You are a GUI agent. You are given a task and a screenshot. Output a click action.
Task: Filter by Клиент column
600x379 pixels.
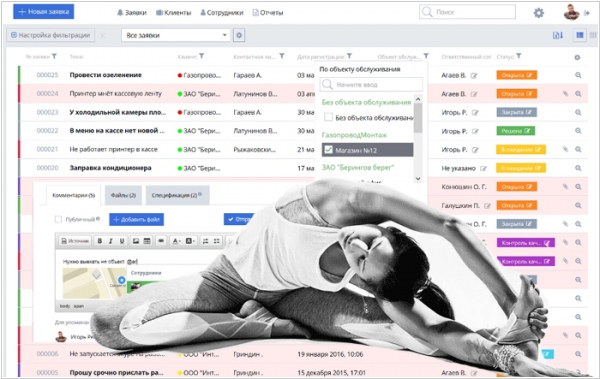[202, 56]
